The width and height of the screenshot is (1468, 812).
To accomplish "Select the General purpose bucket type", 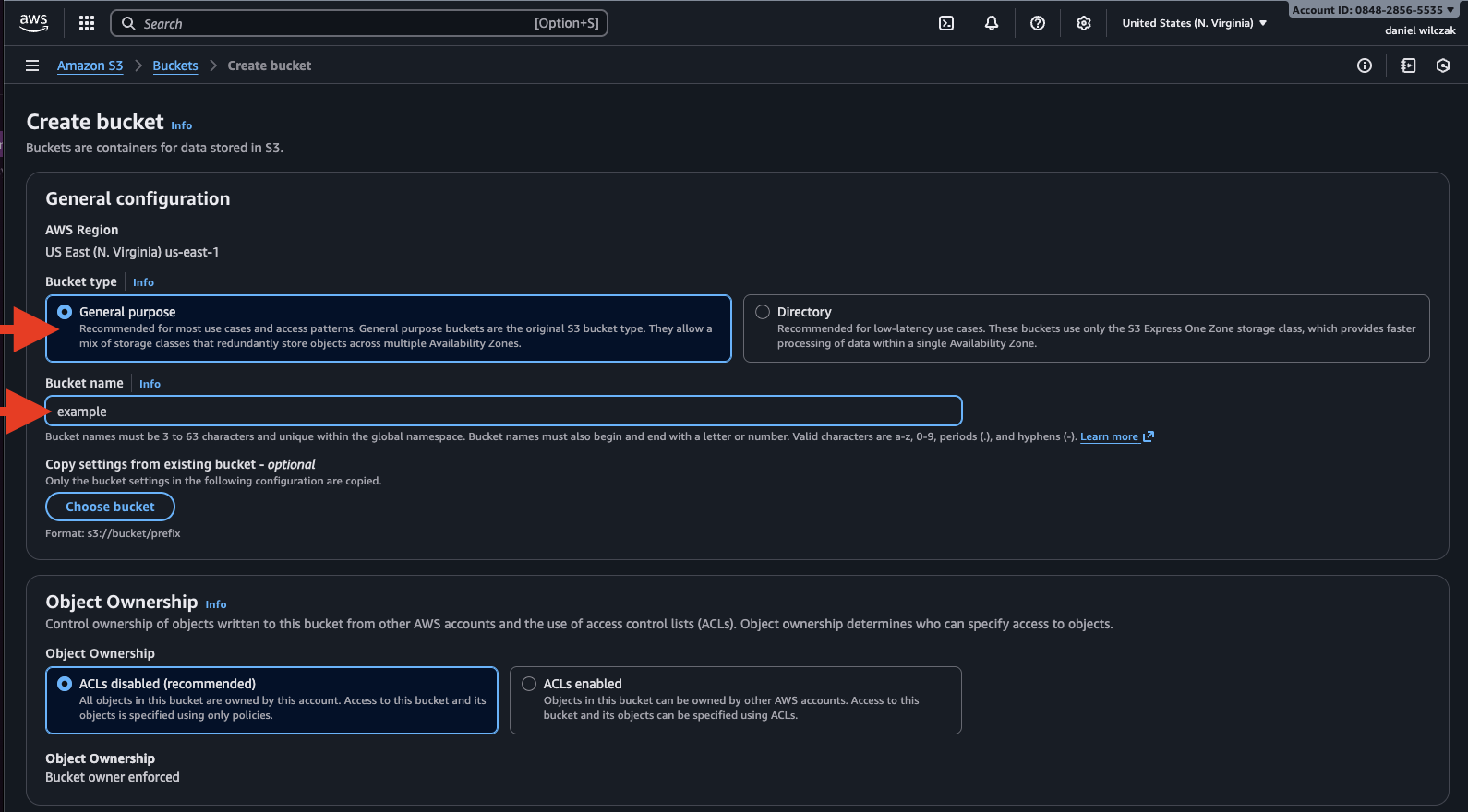I will pos(65,312).
